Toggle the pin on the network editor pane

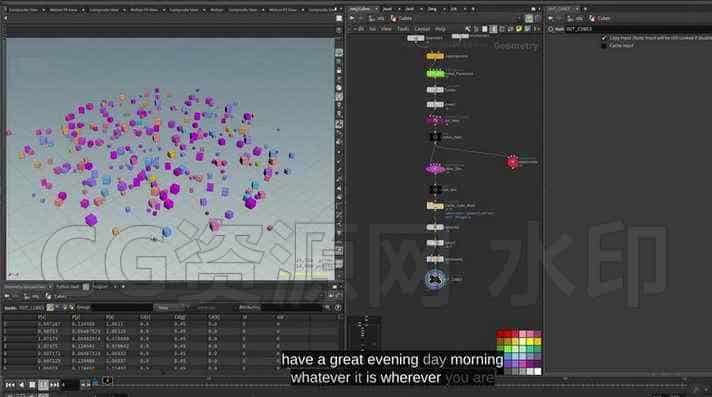click(x=529, y=18)
